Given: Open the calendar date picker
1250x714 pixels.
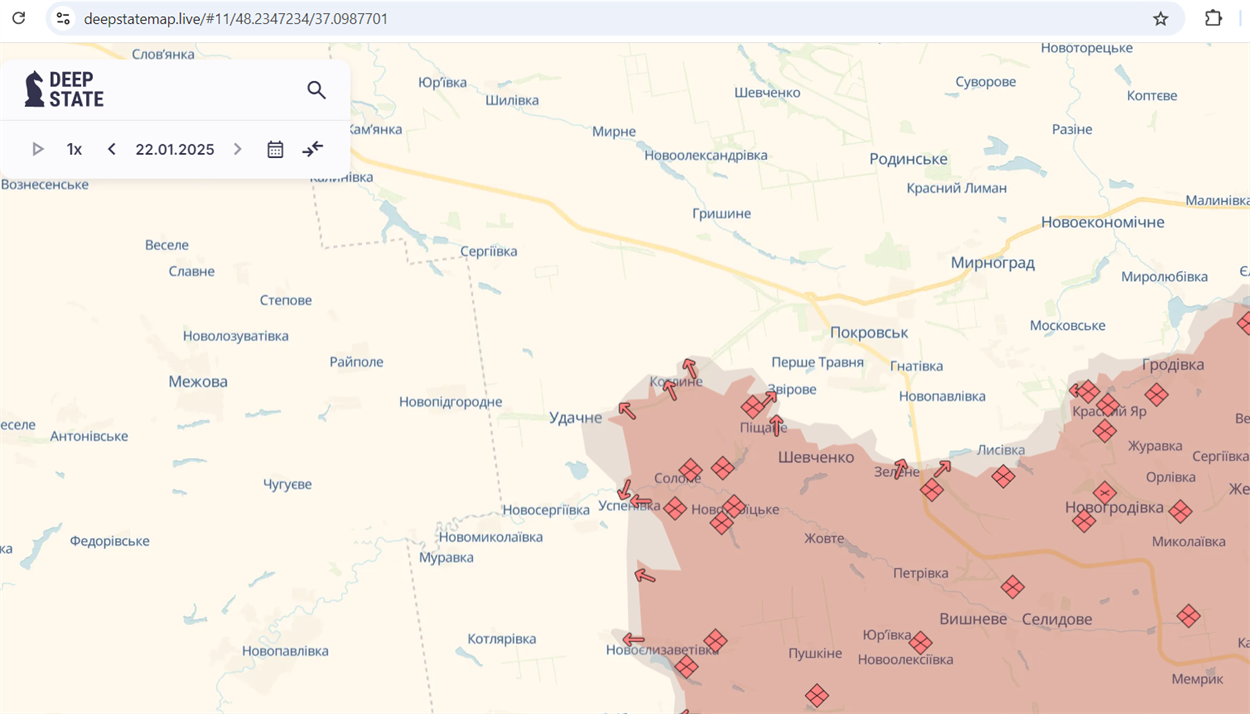Looking at the screenshot, I should (275, 149).
